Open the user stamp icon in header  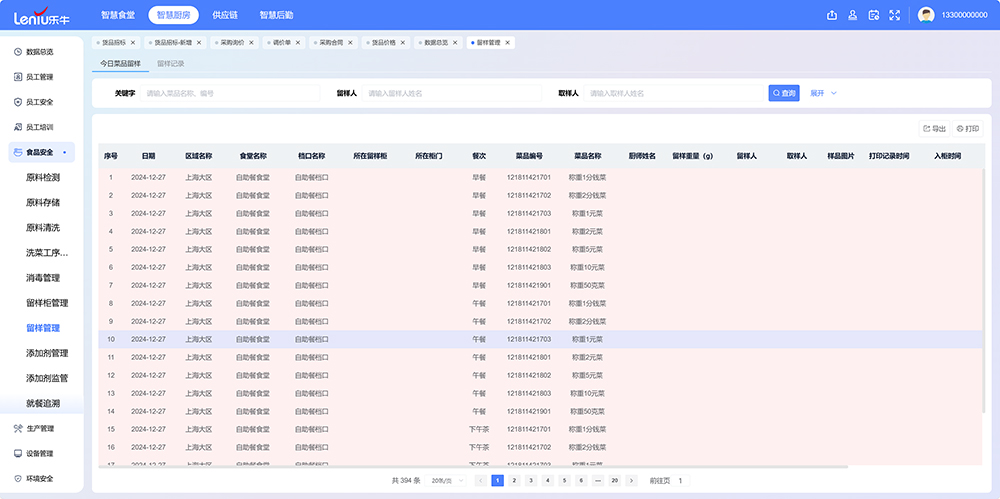[853, 15]
